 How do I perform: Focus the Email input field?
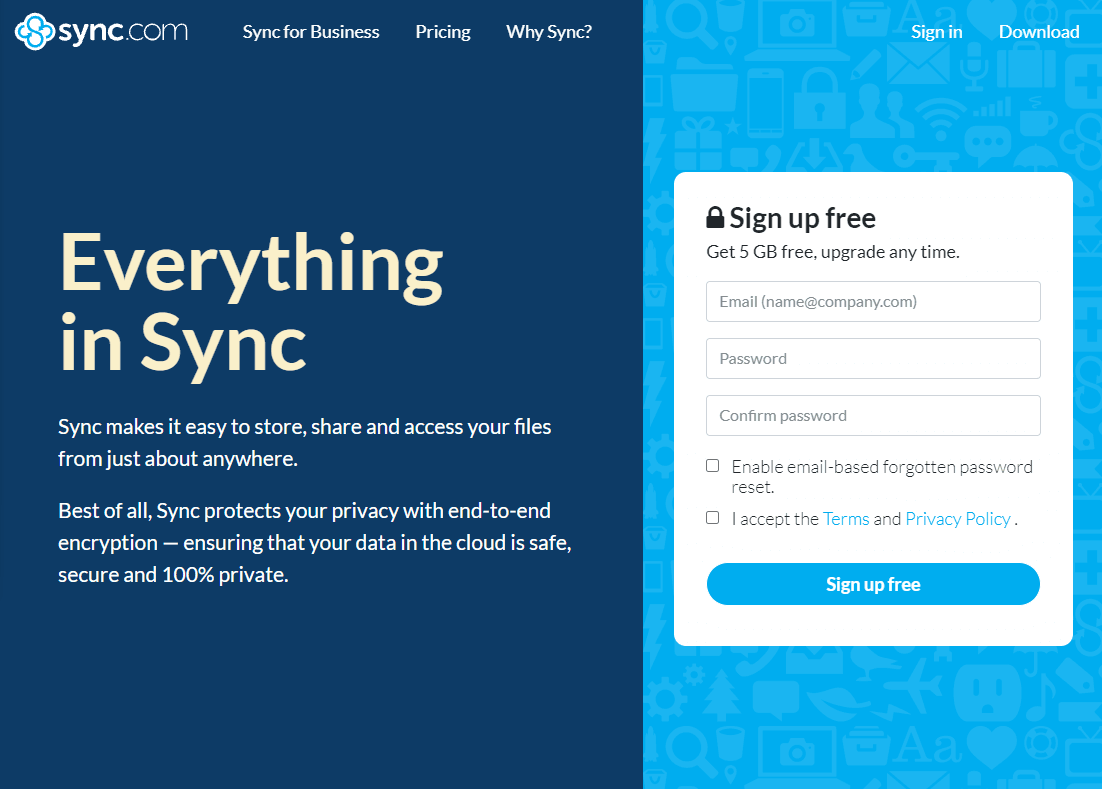(873, 301)
